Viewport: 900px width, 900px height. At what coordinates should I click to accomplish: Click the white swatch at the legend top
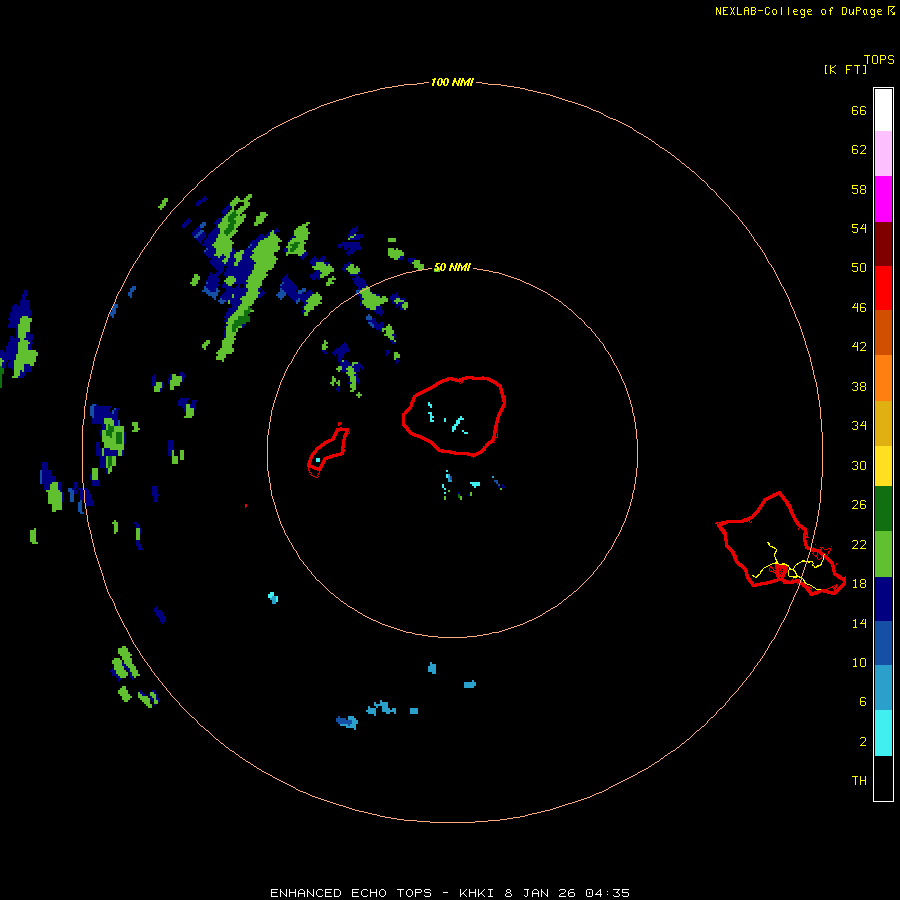click(883, 110)
